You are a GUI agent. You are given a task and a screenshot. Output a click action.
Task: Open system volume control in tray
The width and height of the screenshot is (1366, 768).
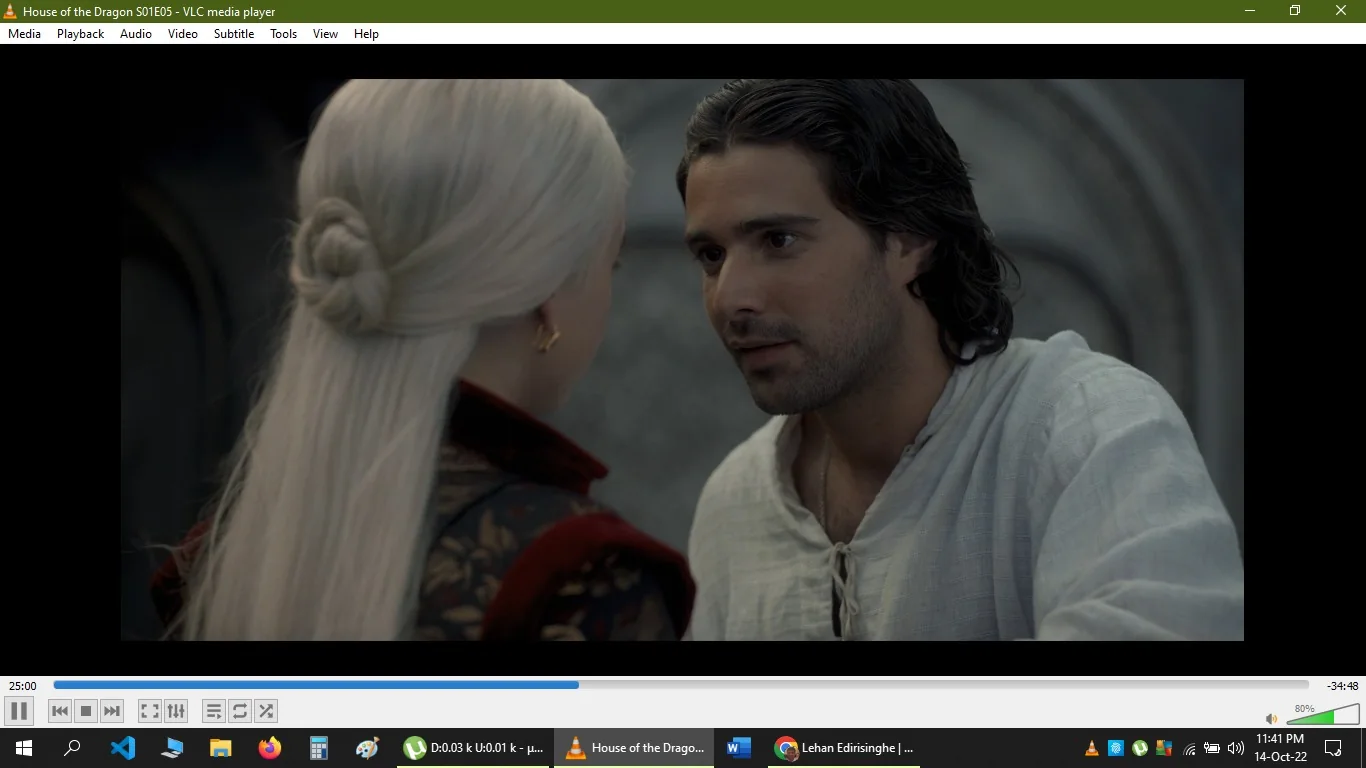pyautogui.click(x=1236, y=748)
